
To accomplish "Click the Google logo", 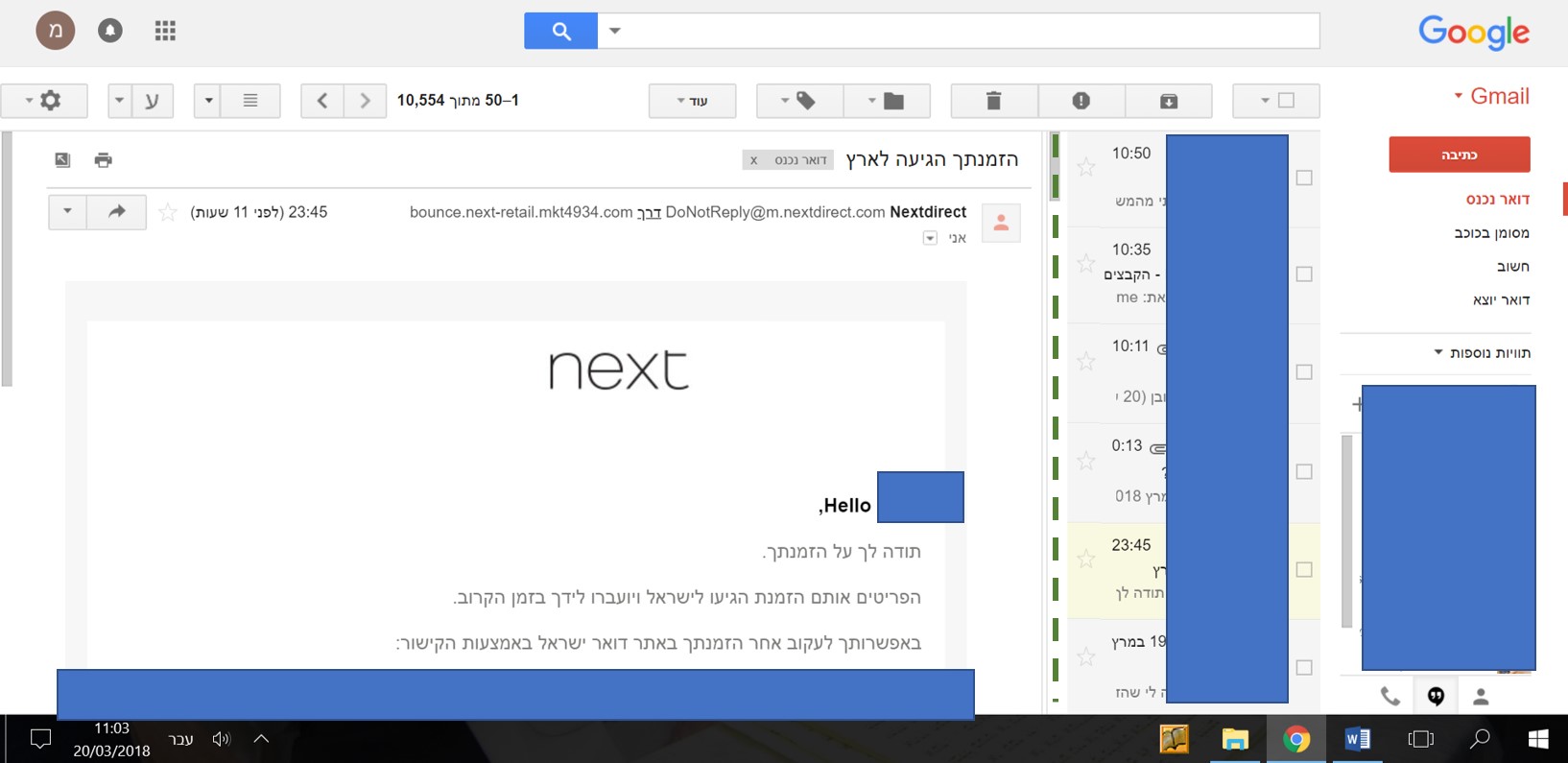I will tap(1474, 33).
